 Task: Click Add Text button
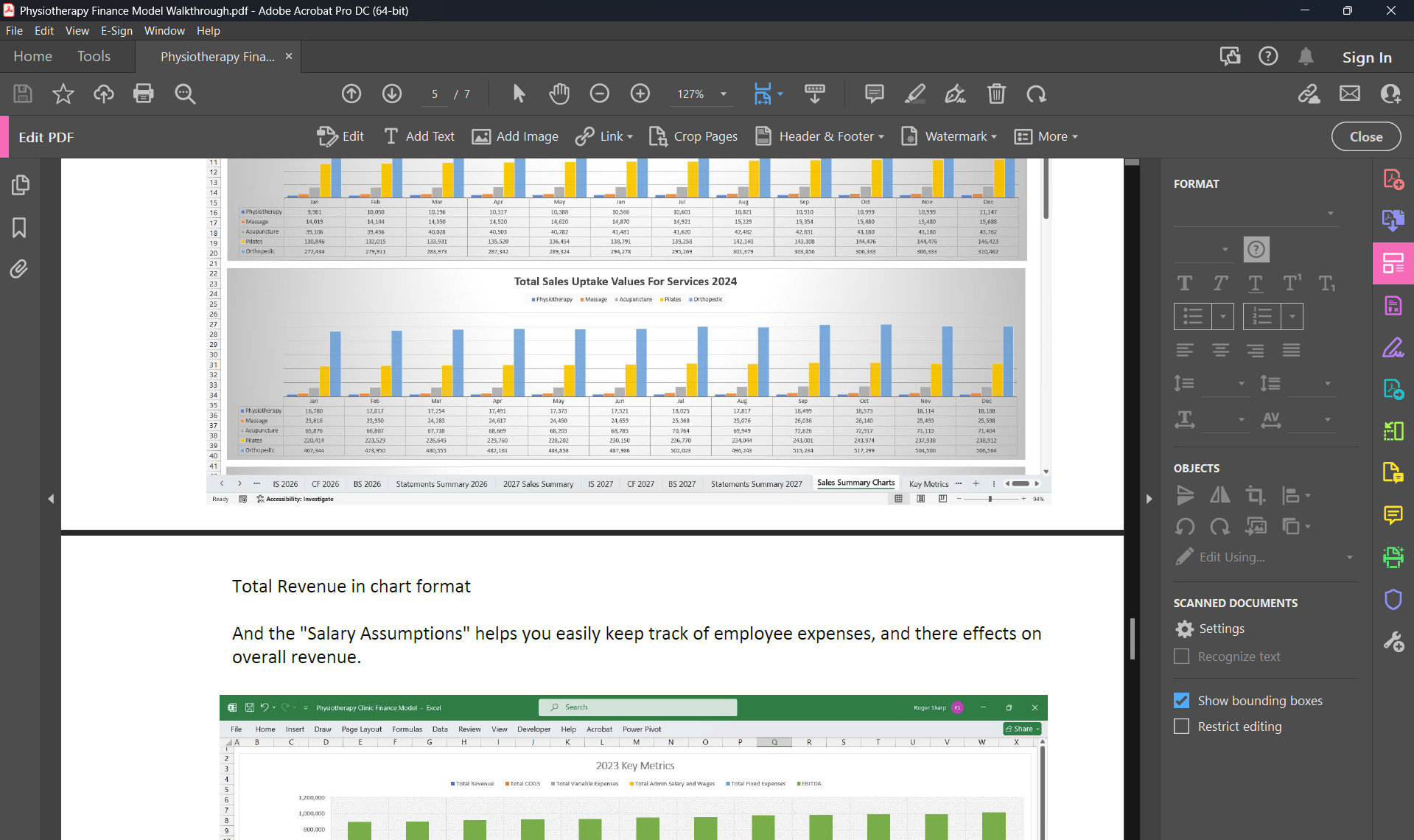[x=419, y=137]
